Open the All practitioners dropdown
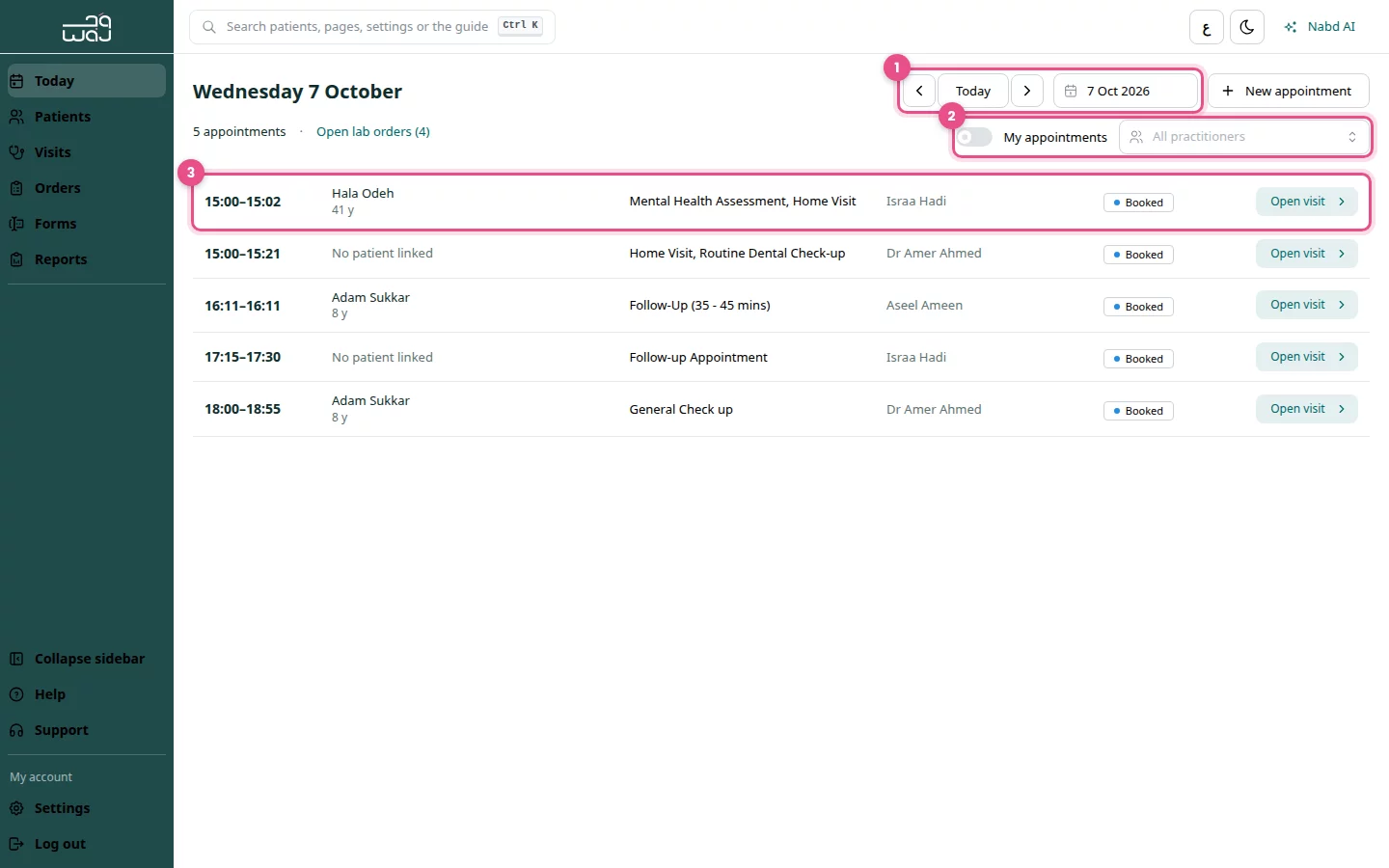This screenshot has width=1389, height=868. [x=1243, y=137]
